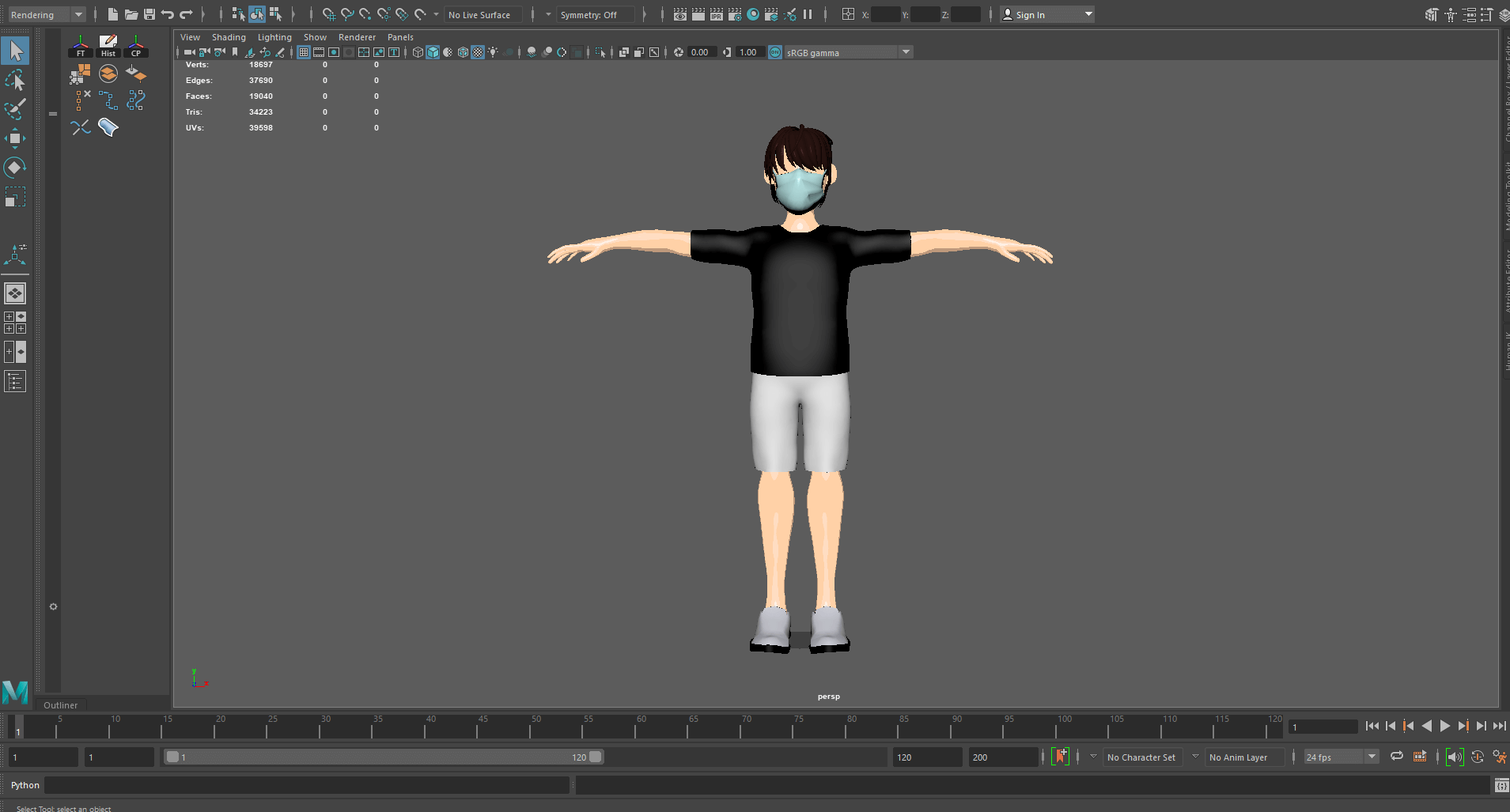
Task: Click the Delete History Hist shelf icon
Action: click(x=108, y=47)
